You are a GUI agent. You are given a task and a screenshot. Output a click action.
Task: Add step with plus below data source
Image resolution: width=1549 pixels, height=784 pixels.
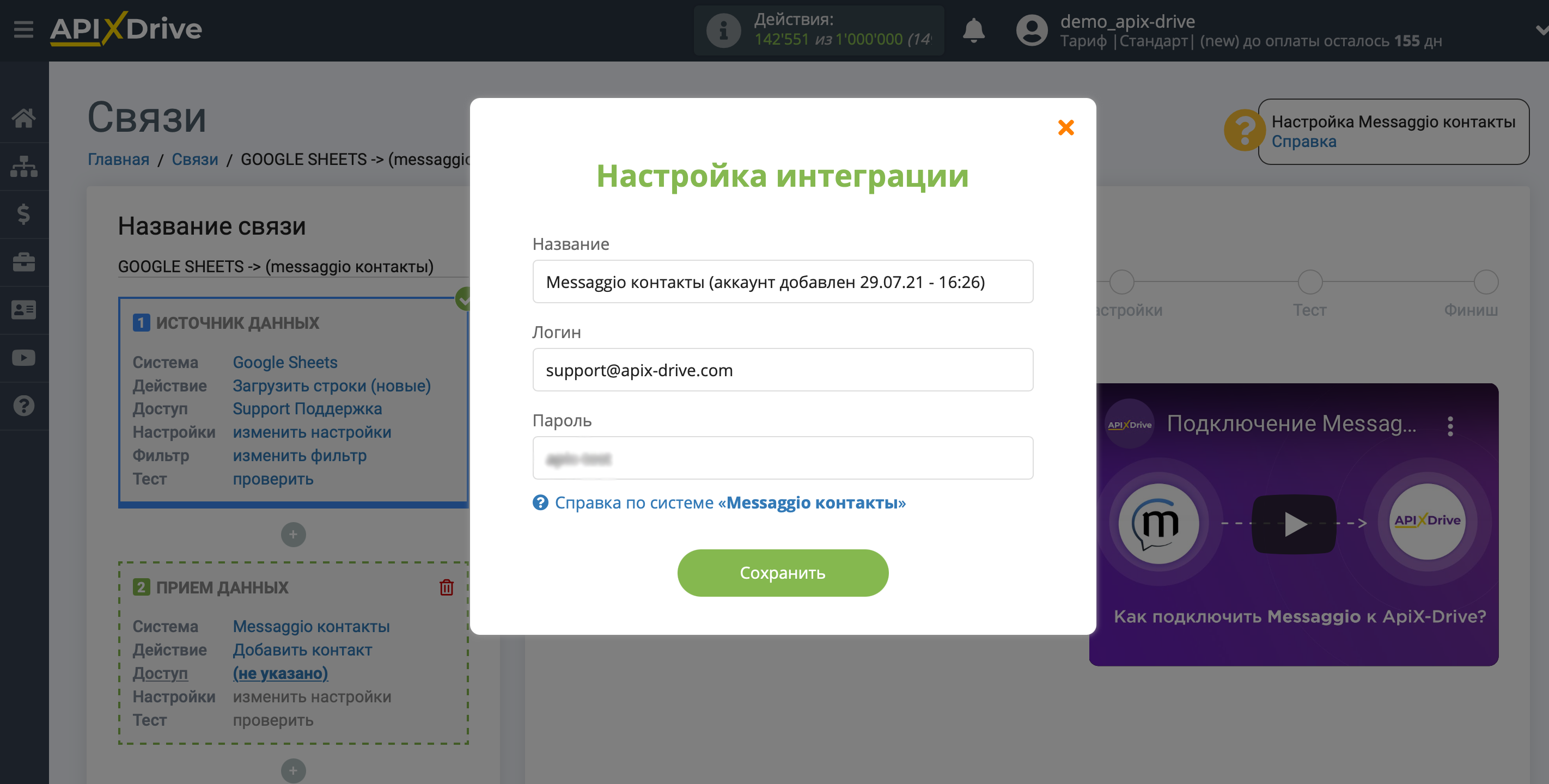(x=293, y=535)
